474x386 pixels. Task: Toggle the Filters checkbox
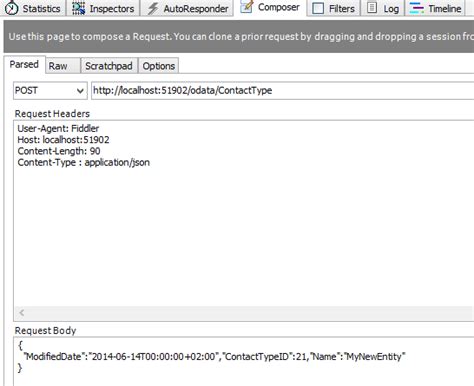(318, 8)
